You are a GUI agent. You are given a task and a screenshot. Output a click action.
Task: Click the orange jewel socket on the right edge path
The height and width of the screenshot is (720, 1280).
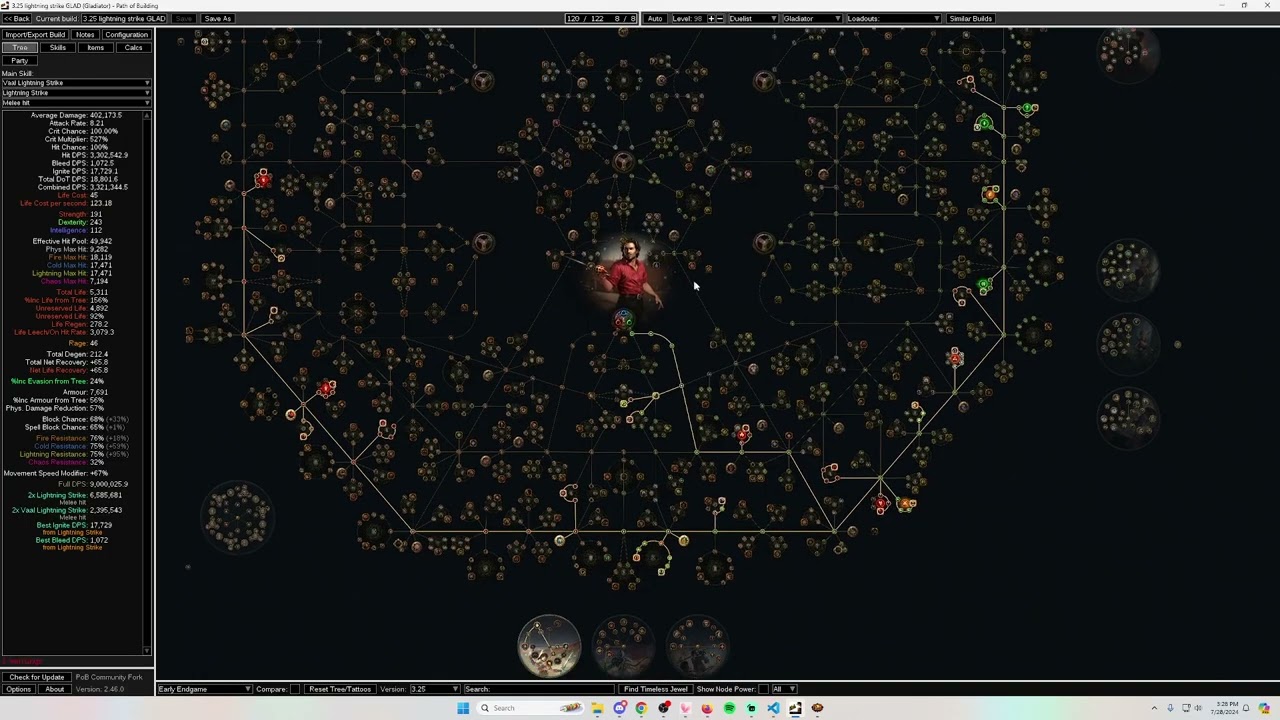pos(990,194)
